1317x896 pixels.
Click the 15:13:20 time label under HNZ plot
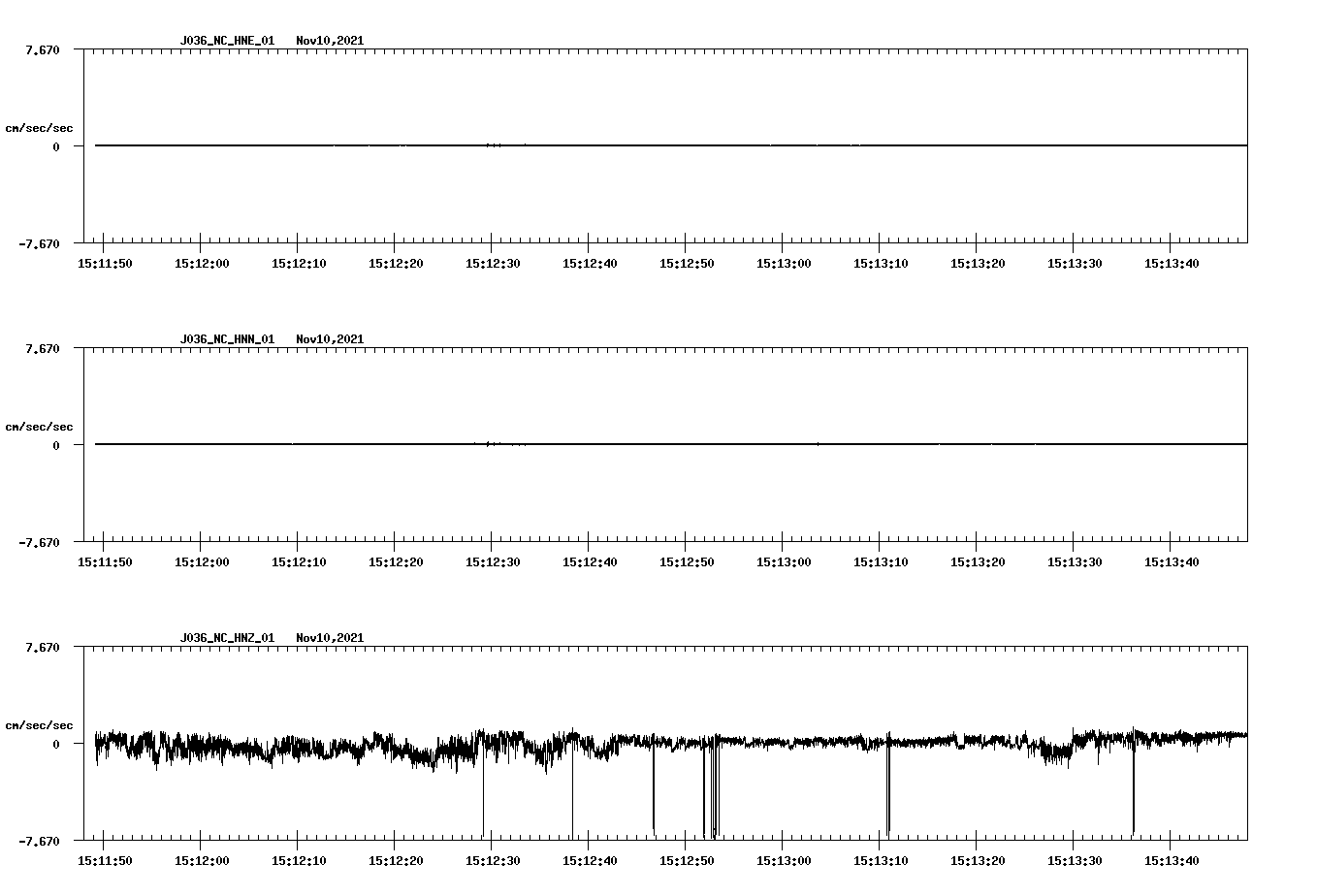(978, 861)
